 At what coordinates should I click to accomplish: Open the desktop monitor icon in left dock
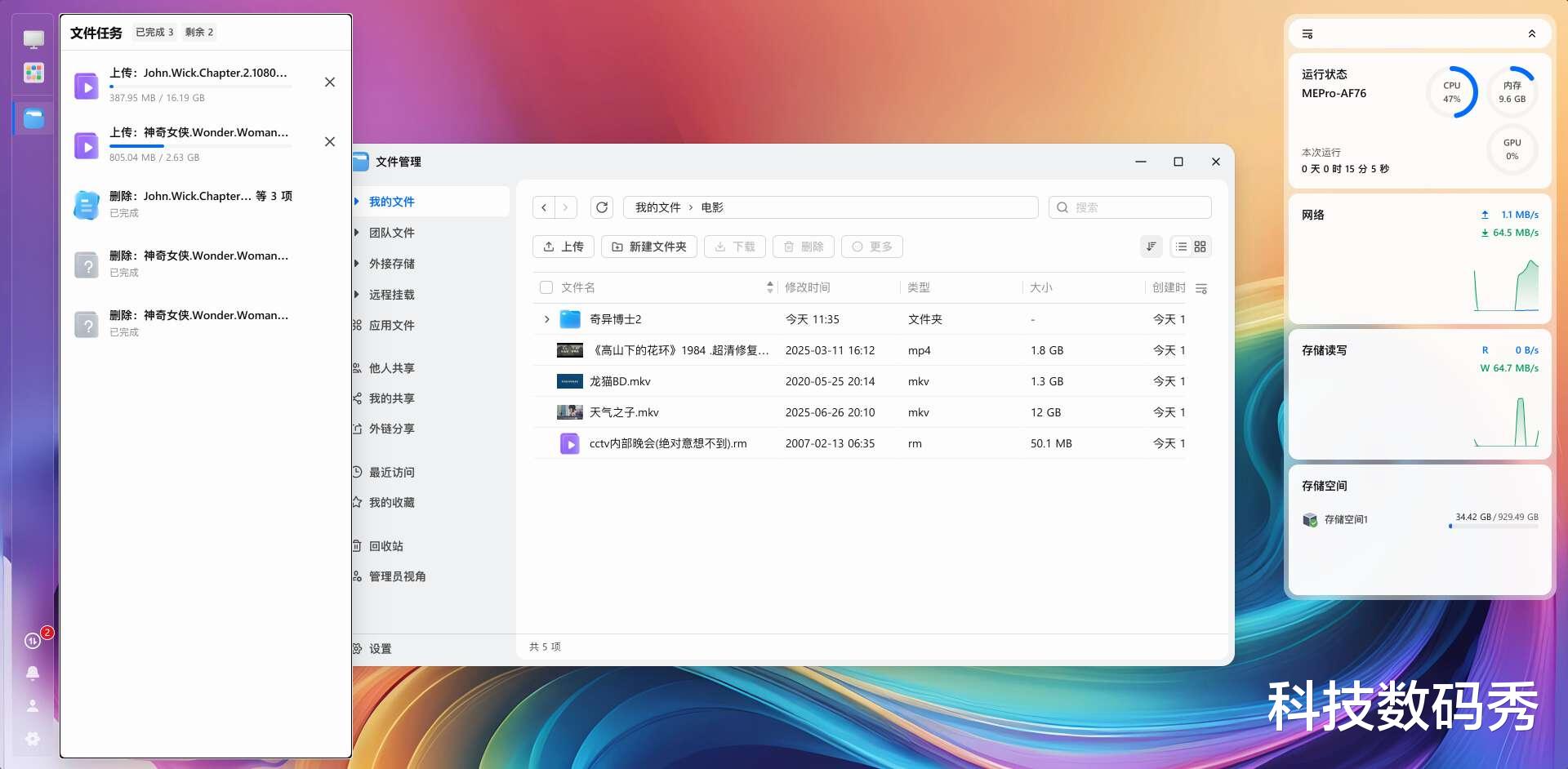(x=33, y=39)
